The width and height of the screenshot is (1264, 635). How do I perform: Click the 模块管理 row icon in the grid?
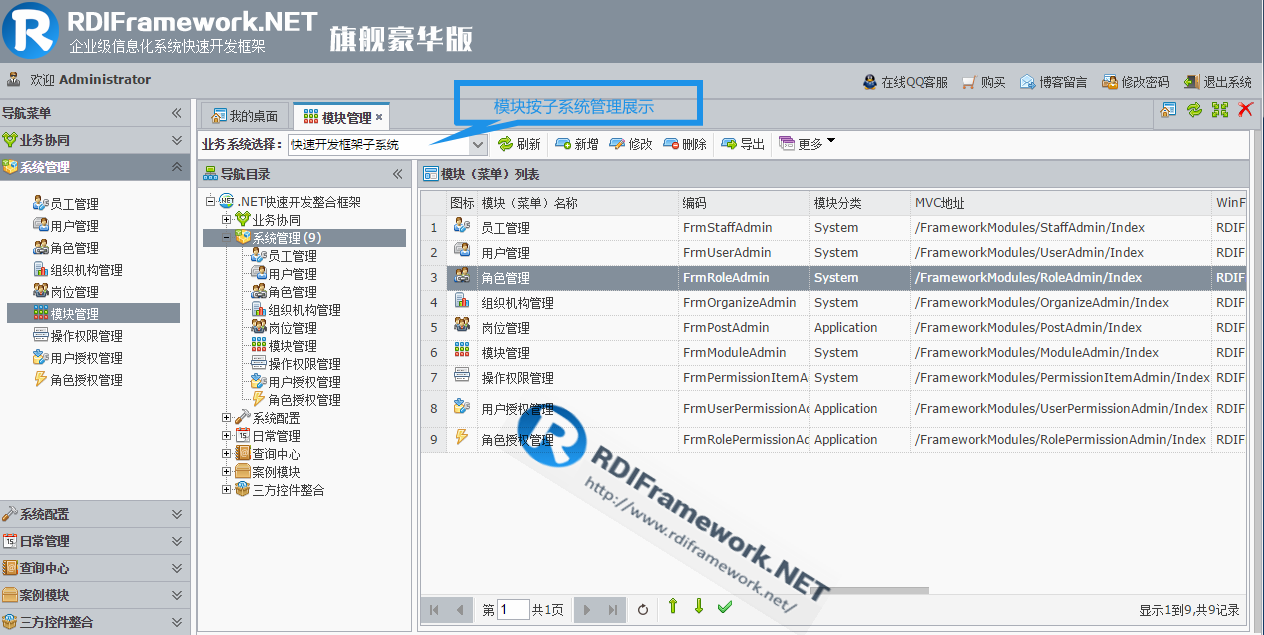click(462, 351)
